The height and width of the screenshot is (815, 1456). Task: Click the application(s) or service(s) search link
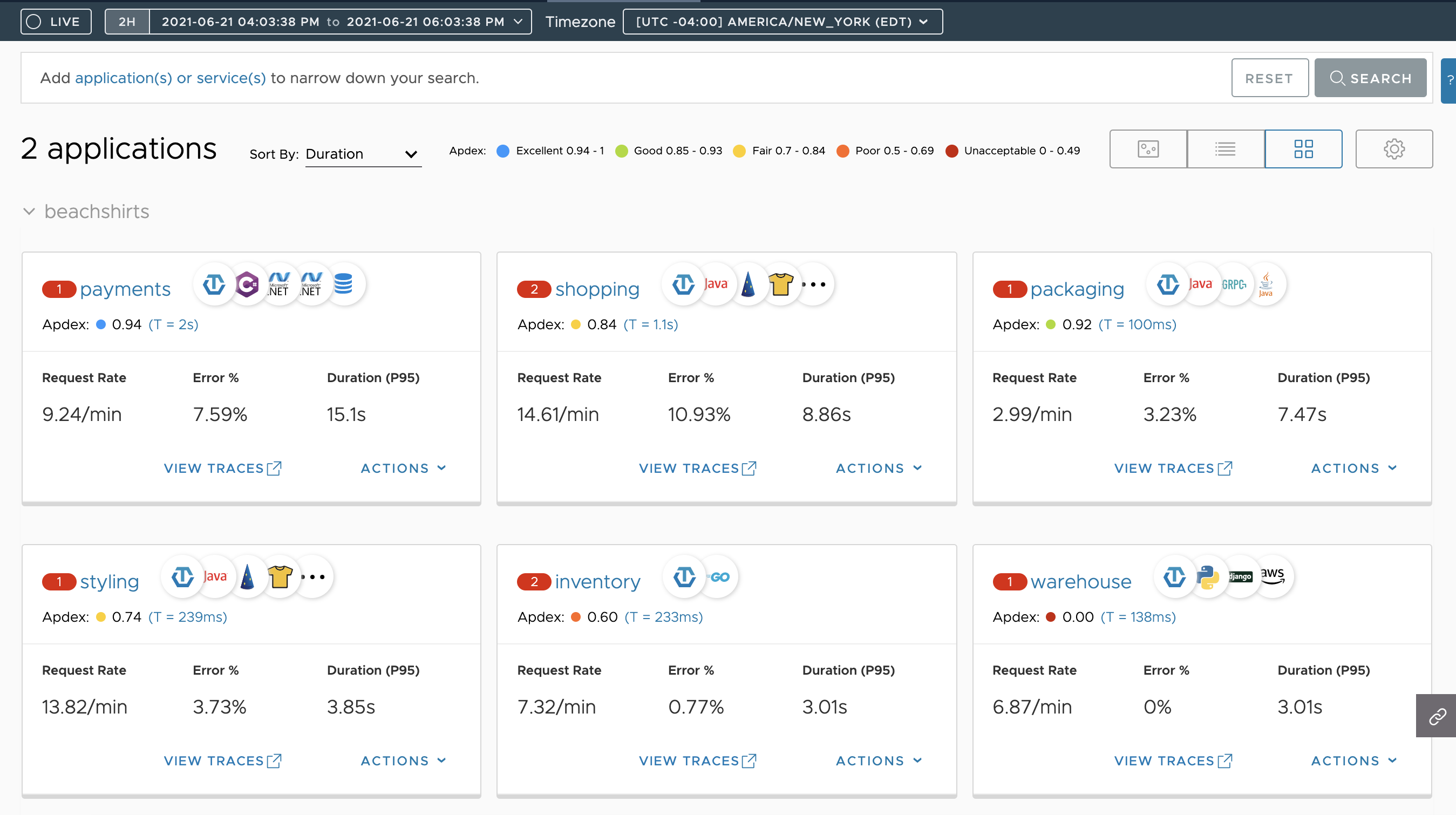coord(170,78)
